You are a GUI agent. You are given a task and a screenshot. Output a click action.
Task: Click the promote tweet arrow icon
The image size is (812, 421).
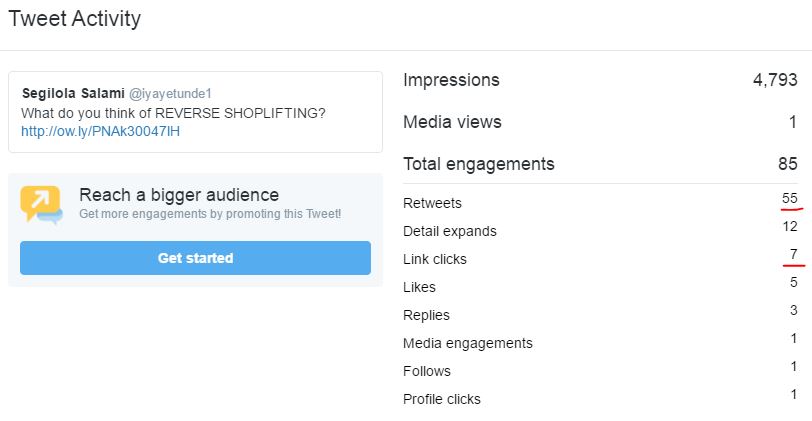pyautogui.click(x=41, y=204)
